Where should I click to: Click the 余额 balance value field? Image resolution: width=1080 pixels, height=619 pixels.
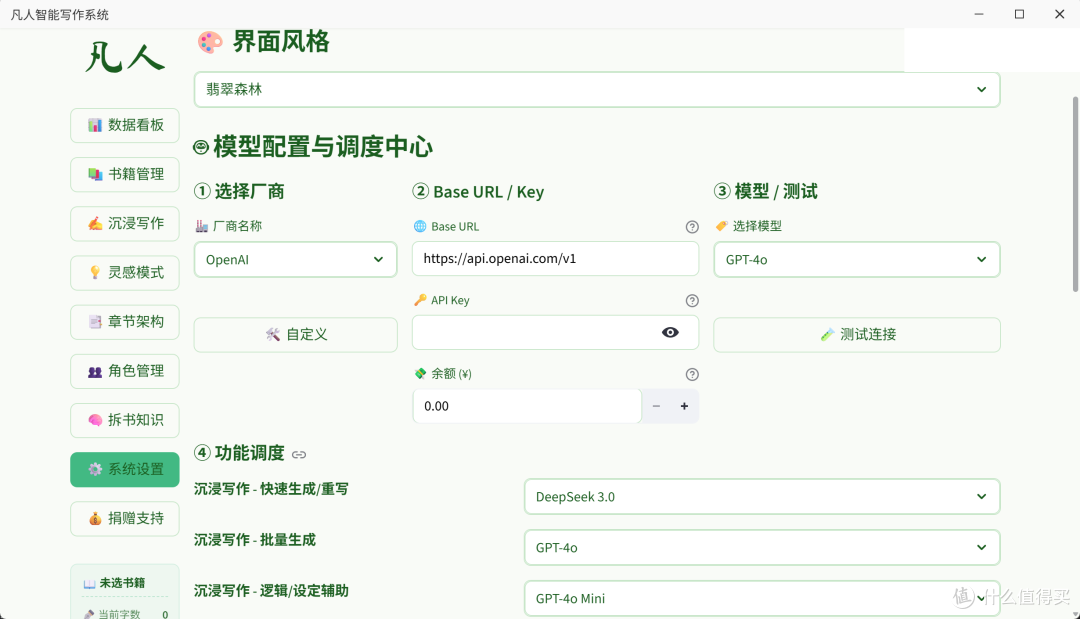(527, 406)
